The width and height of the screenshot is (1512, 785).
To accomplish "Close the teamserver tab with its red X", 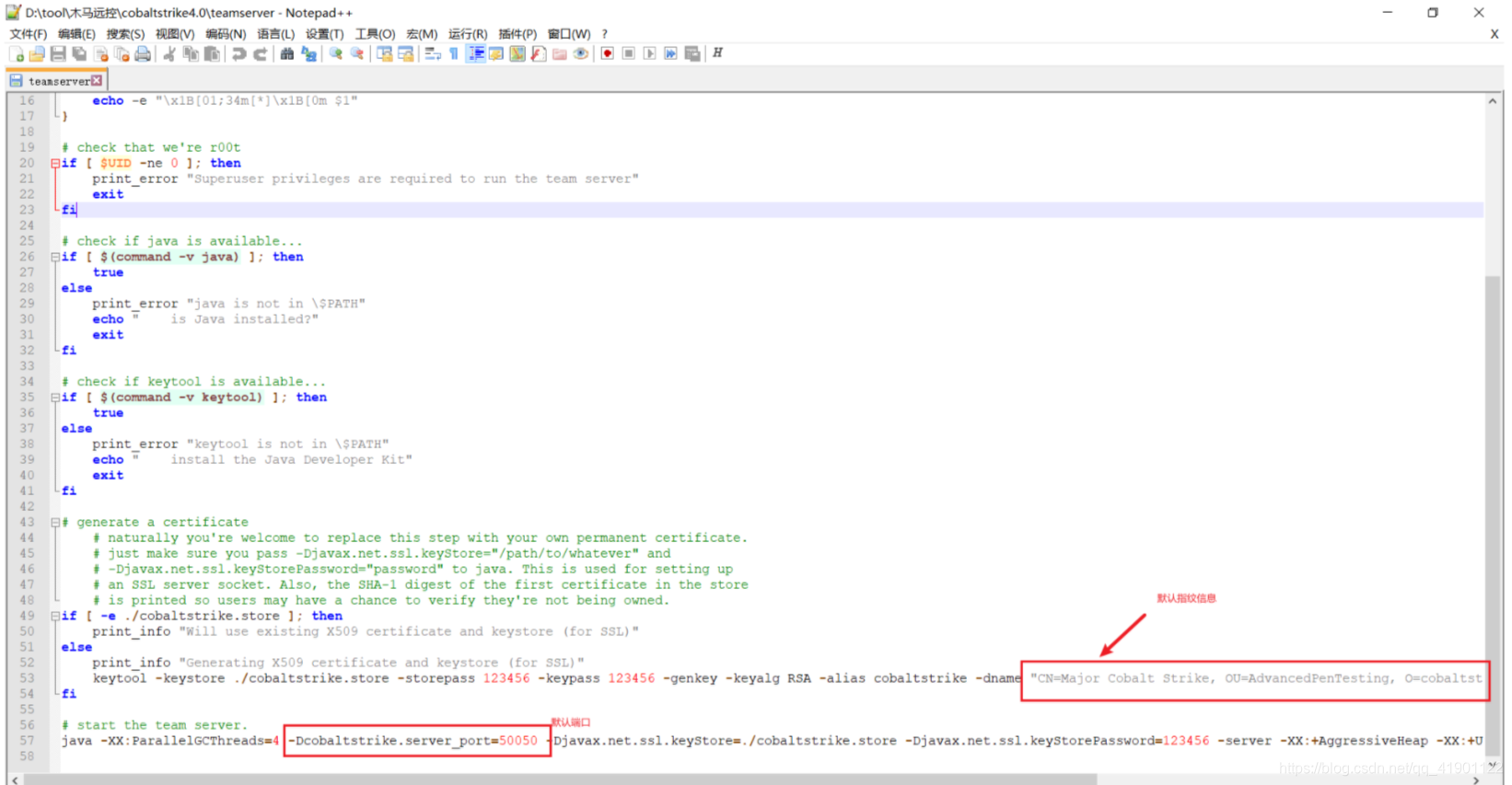I will [97, 81].
